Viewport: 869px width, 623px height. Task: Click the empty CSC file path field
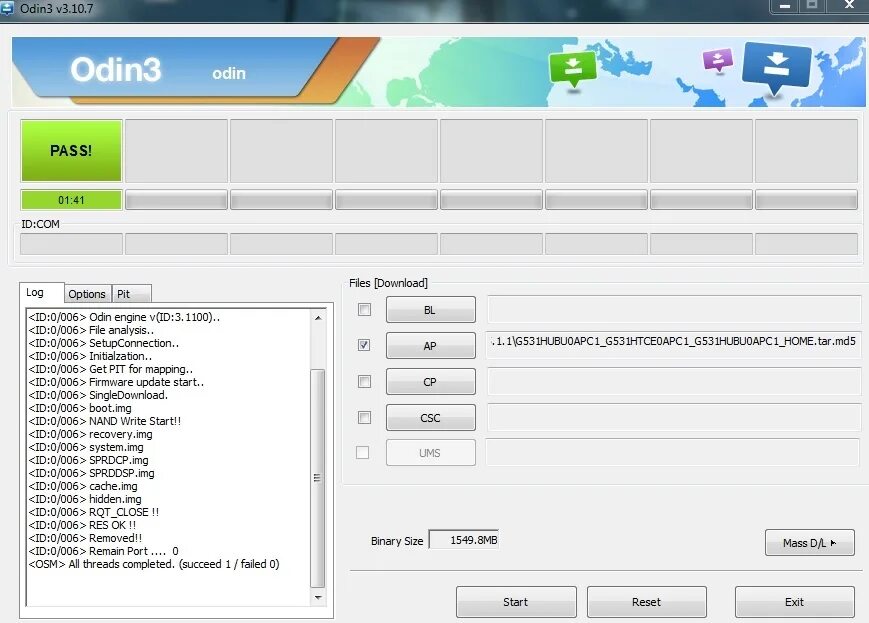pyautogui.click(x=674, y=417)
